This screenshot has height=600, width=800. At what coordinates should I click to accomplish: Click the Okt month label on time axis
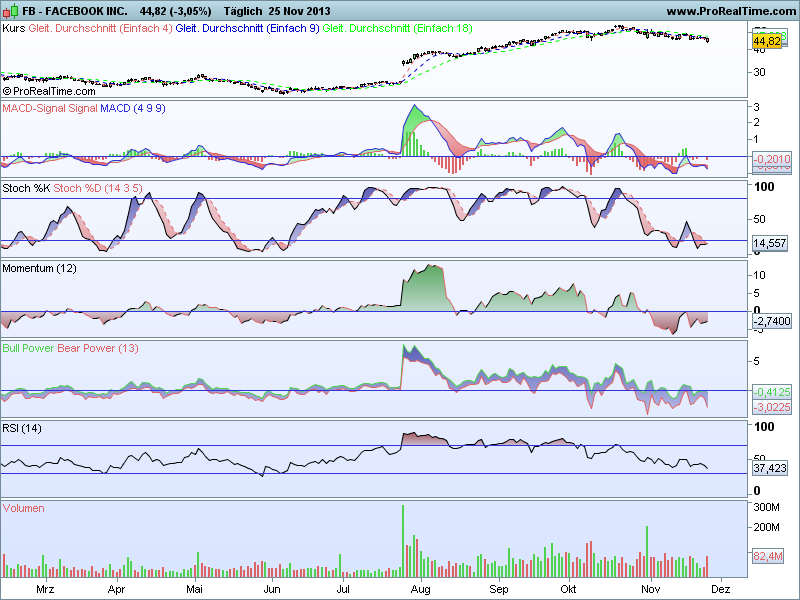point(568,589)
